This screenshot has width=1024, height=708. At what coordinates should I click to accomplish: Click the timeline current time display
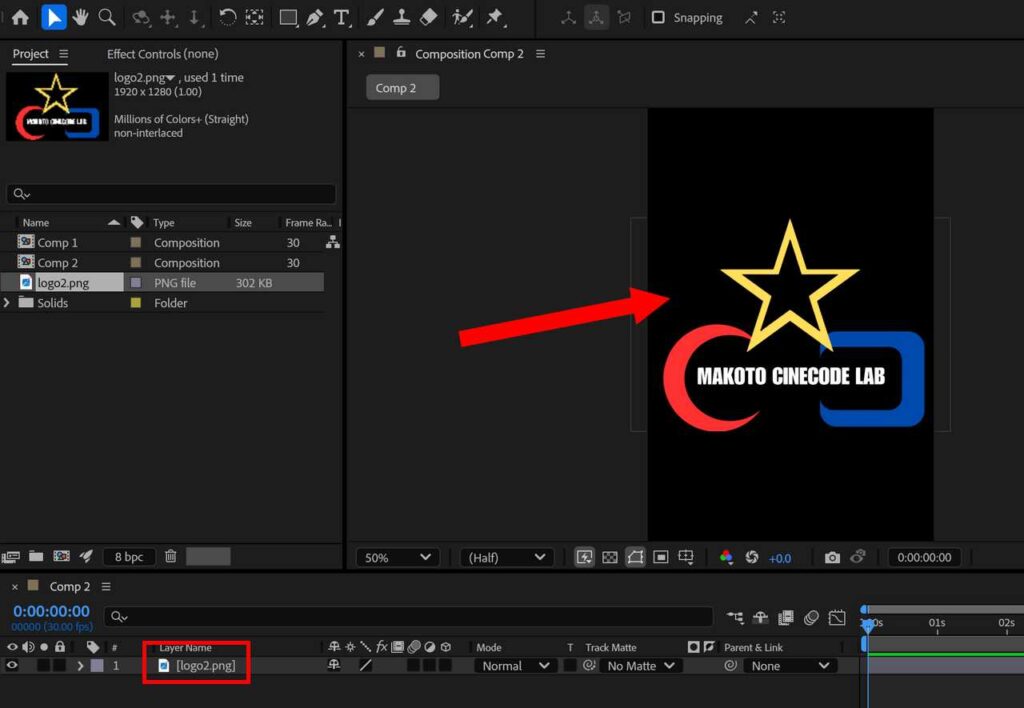[x=52, y=611]
